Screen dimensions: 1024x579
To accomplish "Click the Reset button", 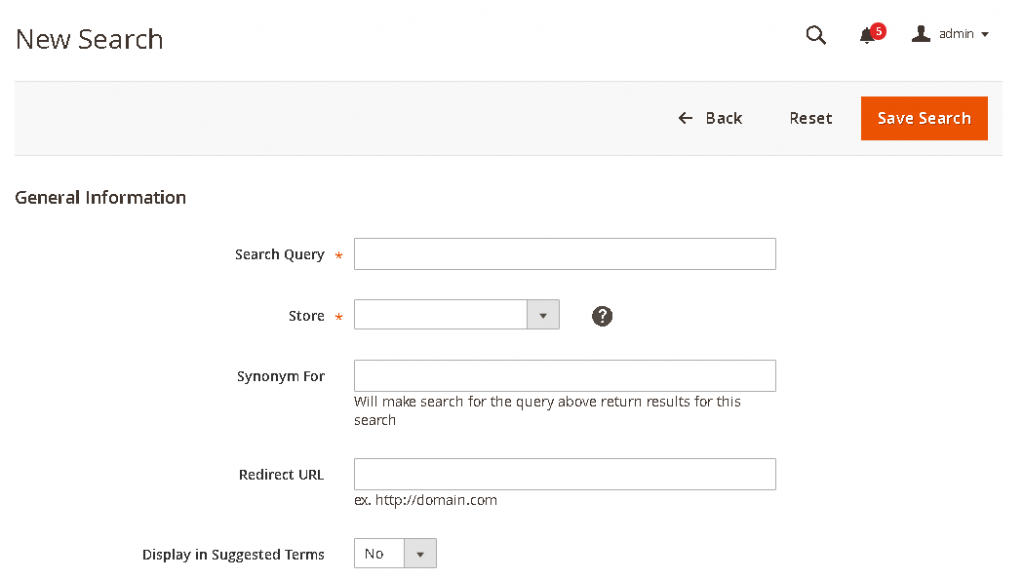I will click(x=810, y=118).
